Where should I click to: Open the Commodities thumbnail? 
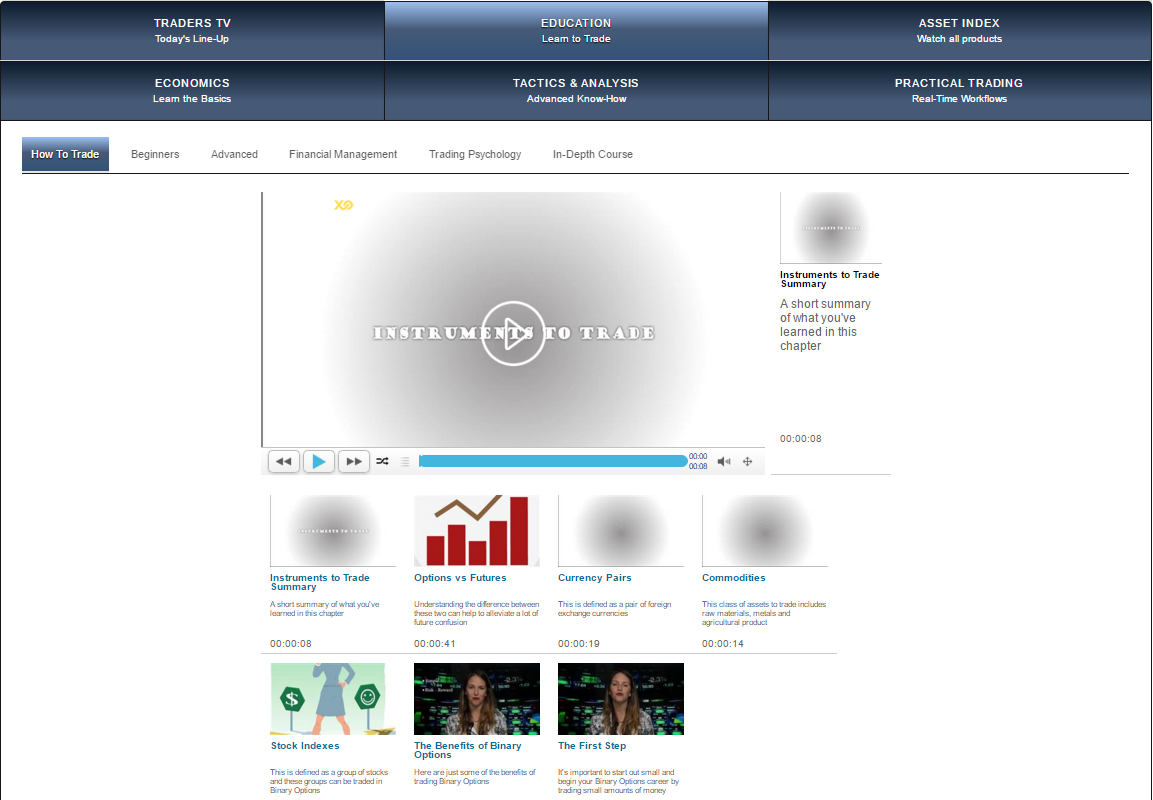tap(765, 530)
